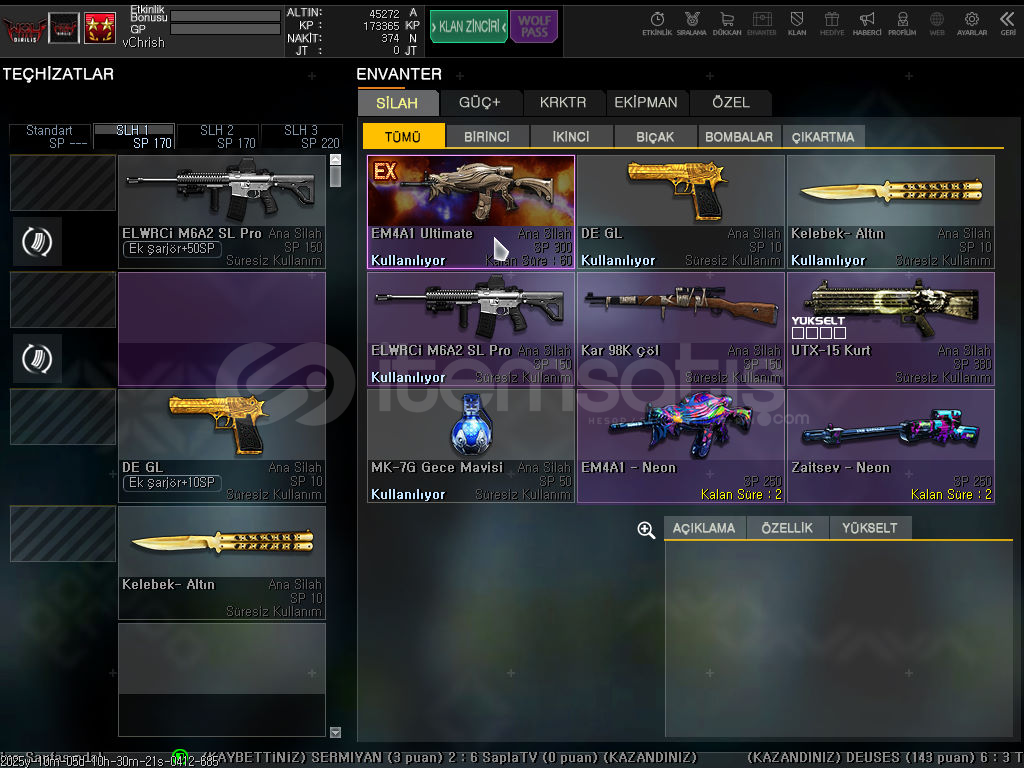The width and height of the screenshot is (1024, 768).
Task: Click the clan emblem next to the logo
Action: pos(64,28)
